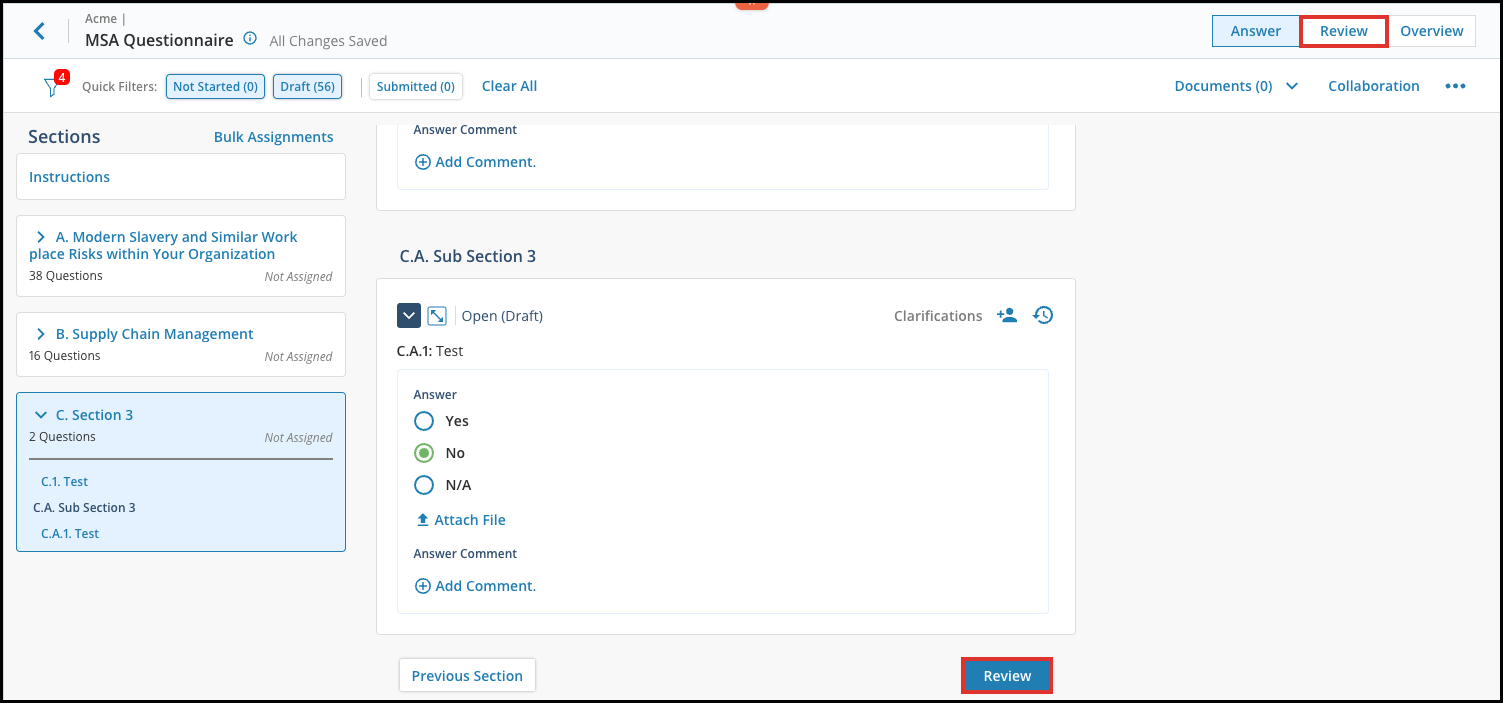
Task: Select the No radio button
Action: [x=424, y=453]
